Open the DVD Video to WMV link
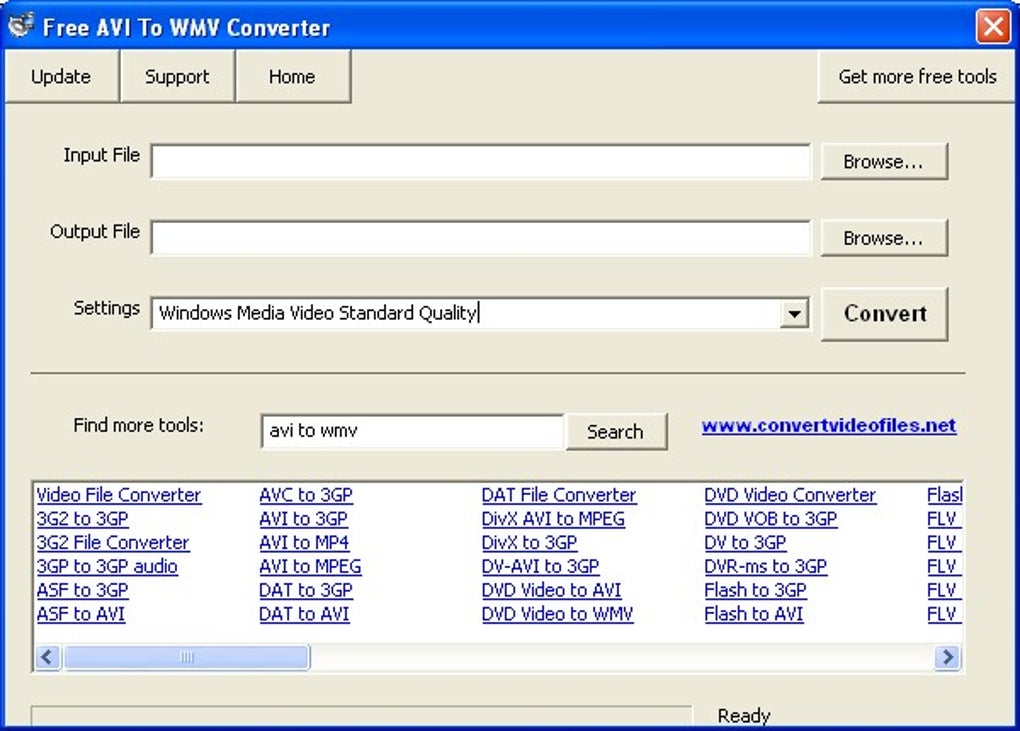 tap(557, 614)
